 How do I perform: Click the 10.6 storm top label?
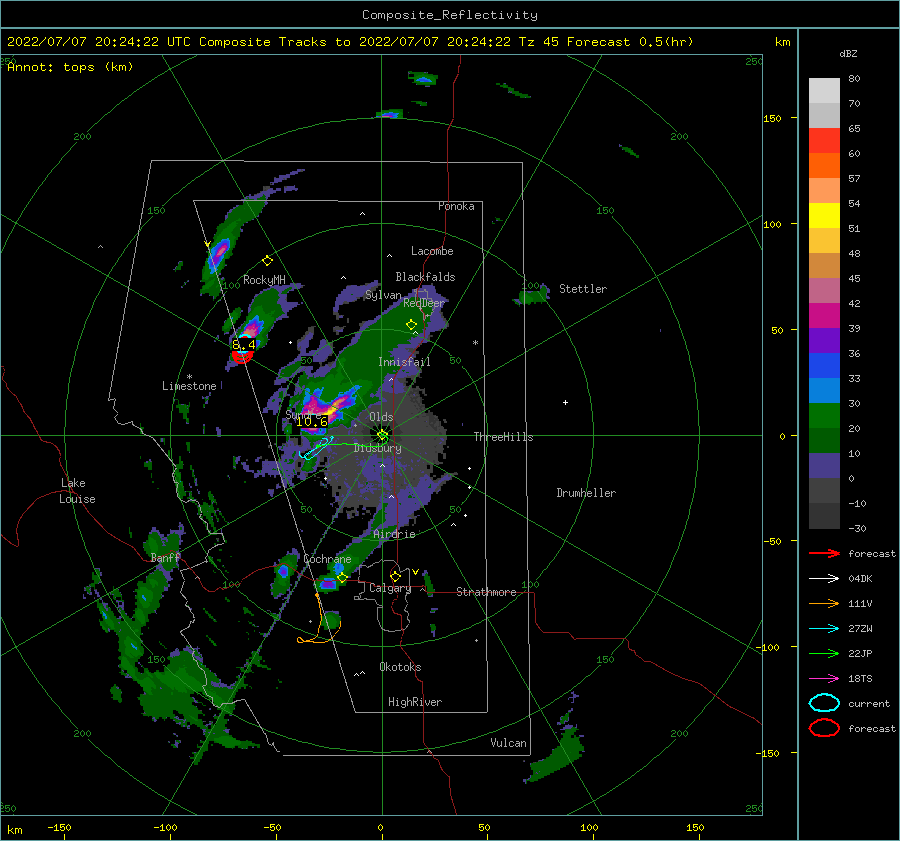tap(312, 421)
